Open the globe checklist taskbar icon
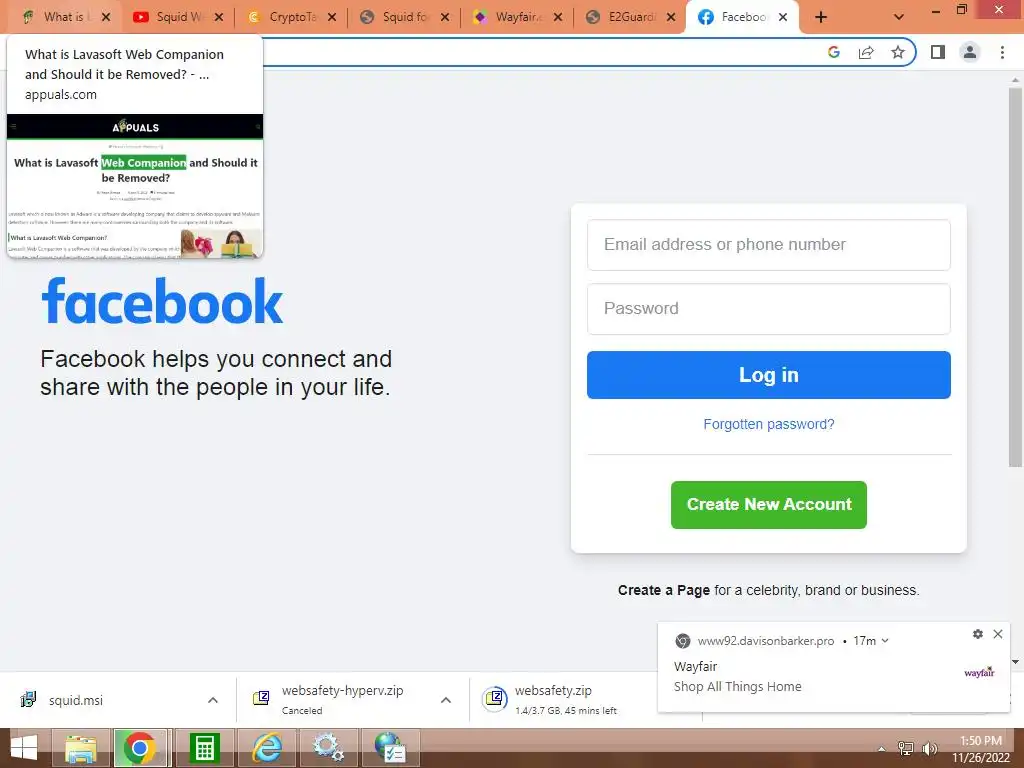1024x768 pixels. coord(391,748)
